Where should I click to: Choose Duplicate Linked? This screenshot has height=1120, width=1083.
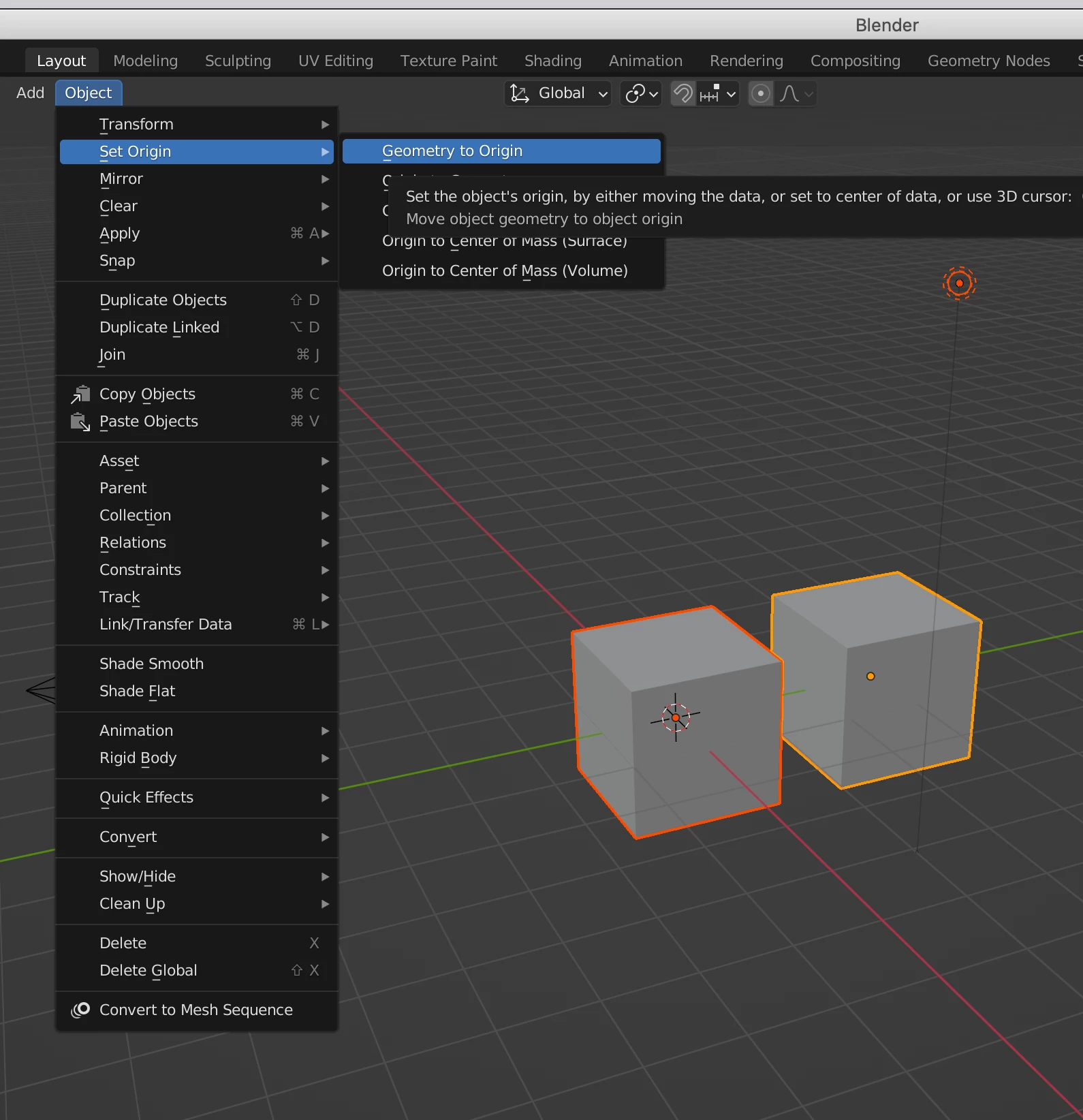[196, 328]
